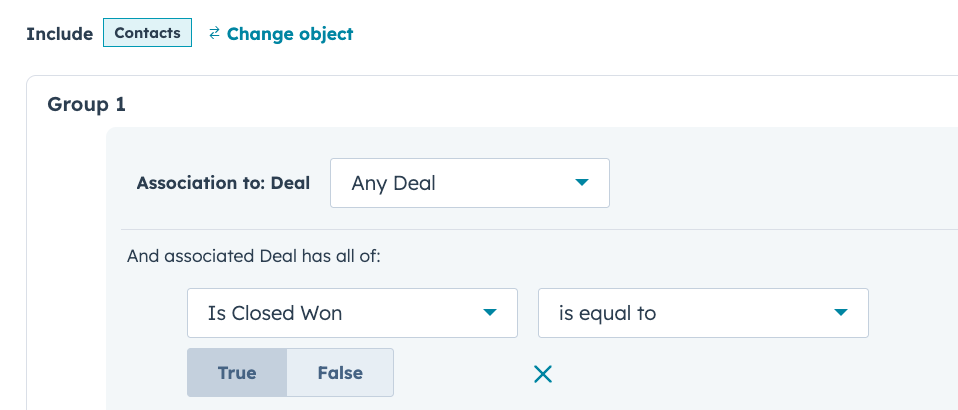Image resolution: width=958 pixels, height=410 pixels.
Task: Click the Contacts object tag
Action: pyautogui.click(x=147, y=33)
